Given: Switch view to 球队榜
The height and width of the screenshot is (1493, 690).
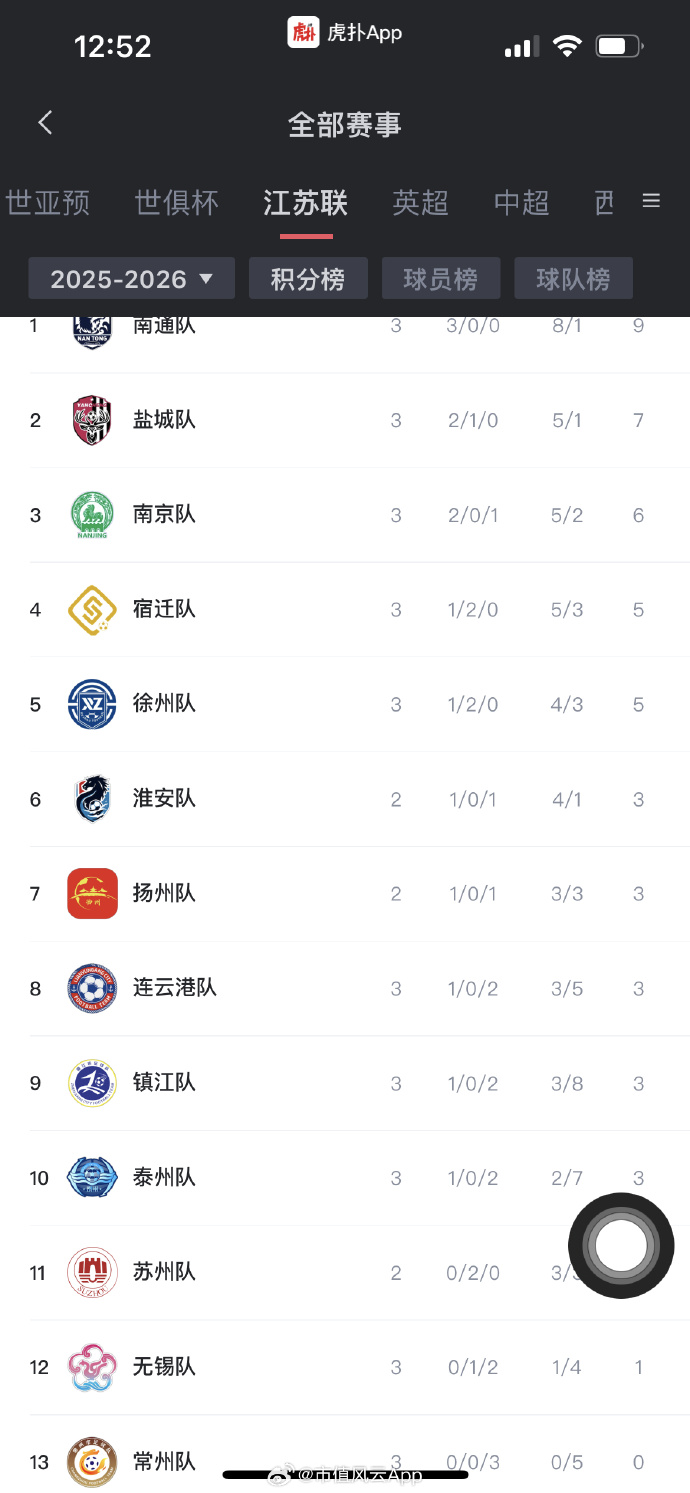Looking at the screenshot, I should (x=573, y=278).
